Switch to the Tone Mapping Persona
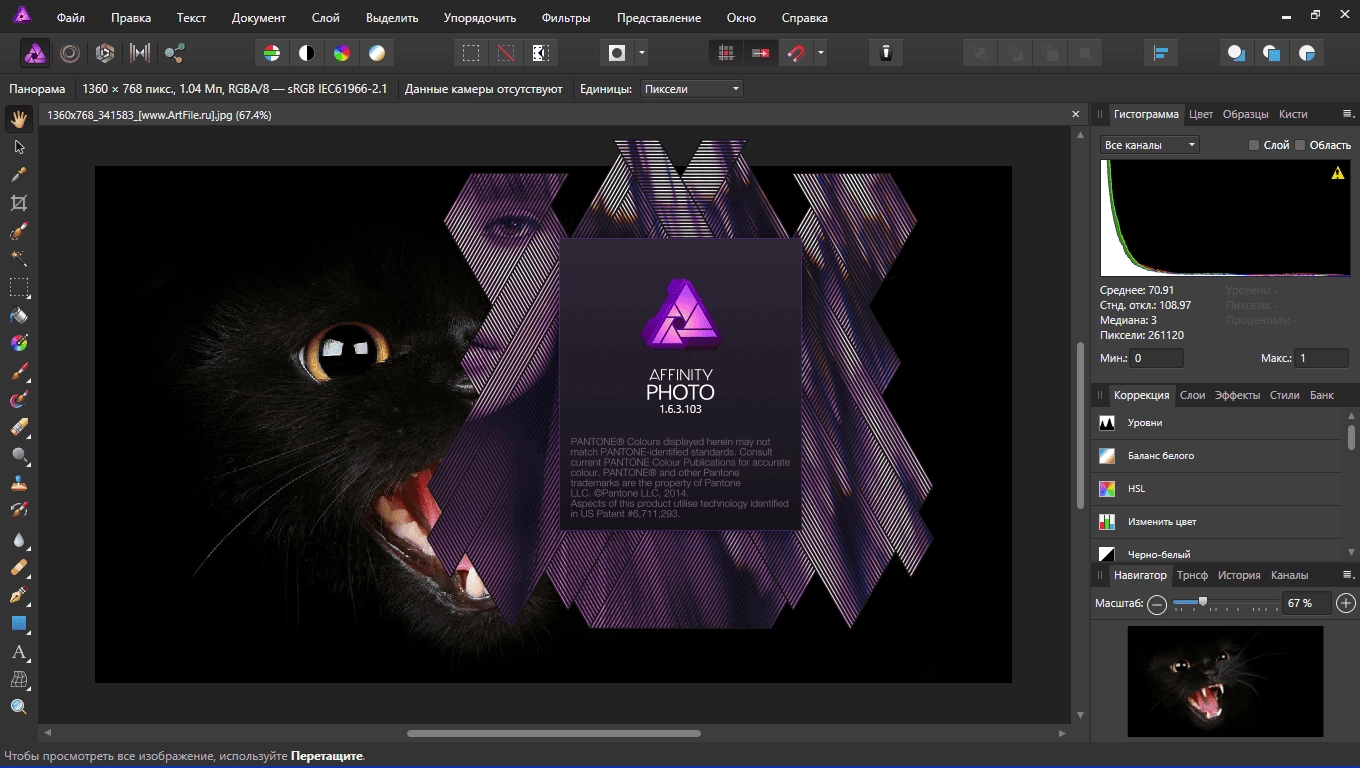The image size is (1360, 768). coord(140,53)
